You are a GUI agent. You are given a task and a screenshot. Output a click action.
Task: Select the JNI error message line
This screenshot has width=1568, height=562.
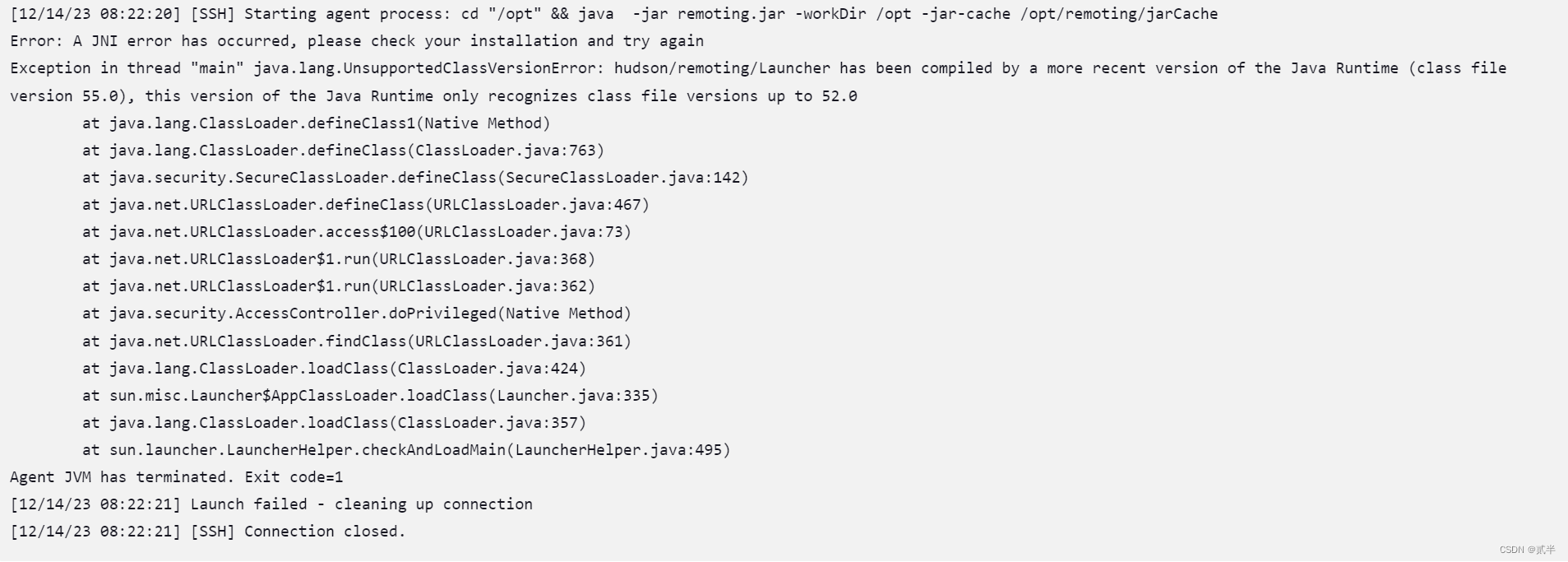tap(357, 41)
